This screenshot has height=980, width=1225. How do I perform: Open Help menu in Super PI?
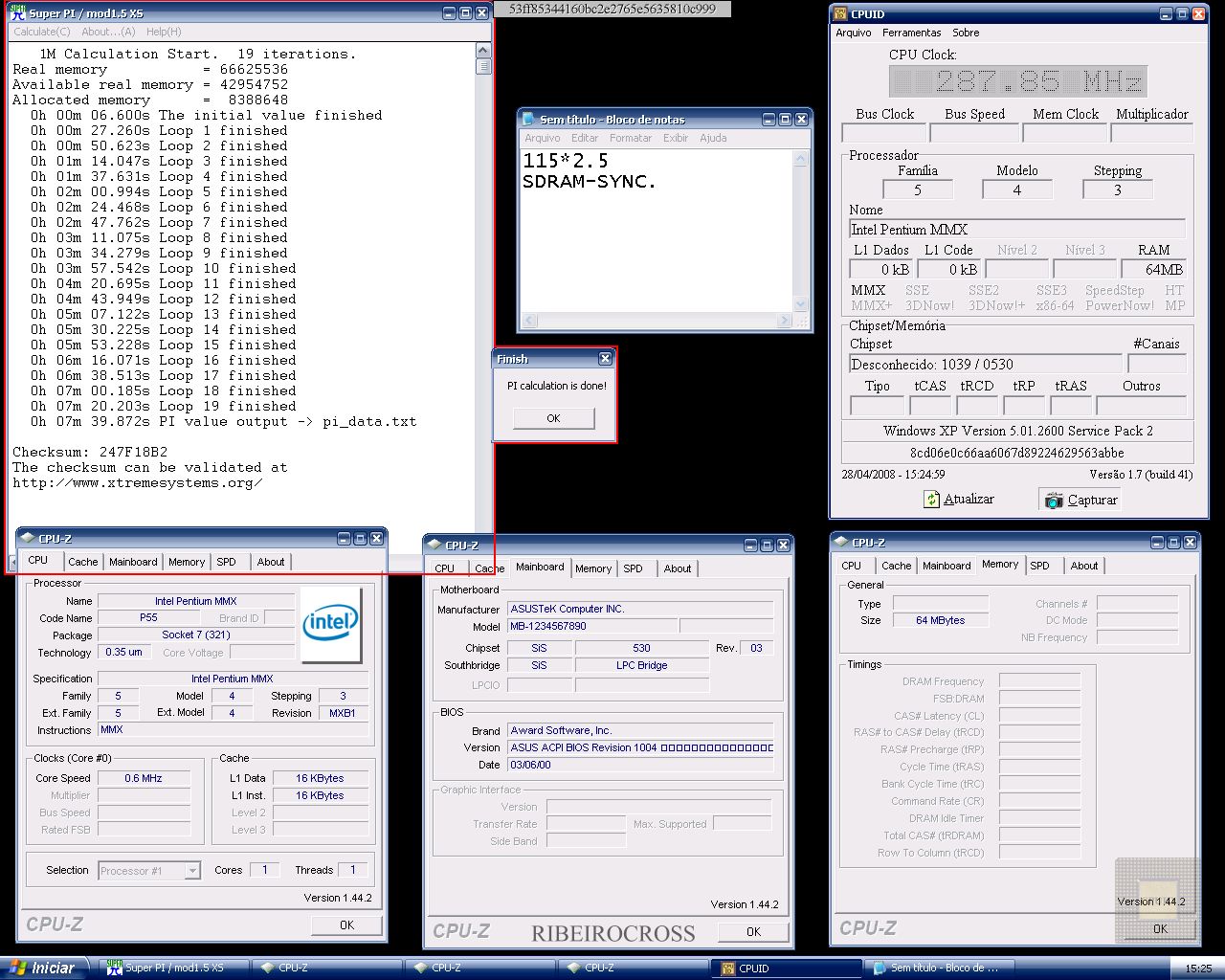(x=164, y=32)
